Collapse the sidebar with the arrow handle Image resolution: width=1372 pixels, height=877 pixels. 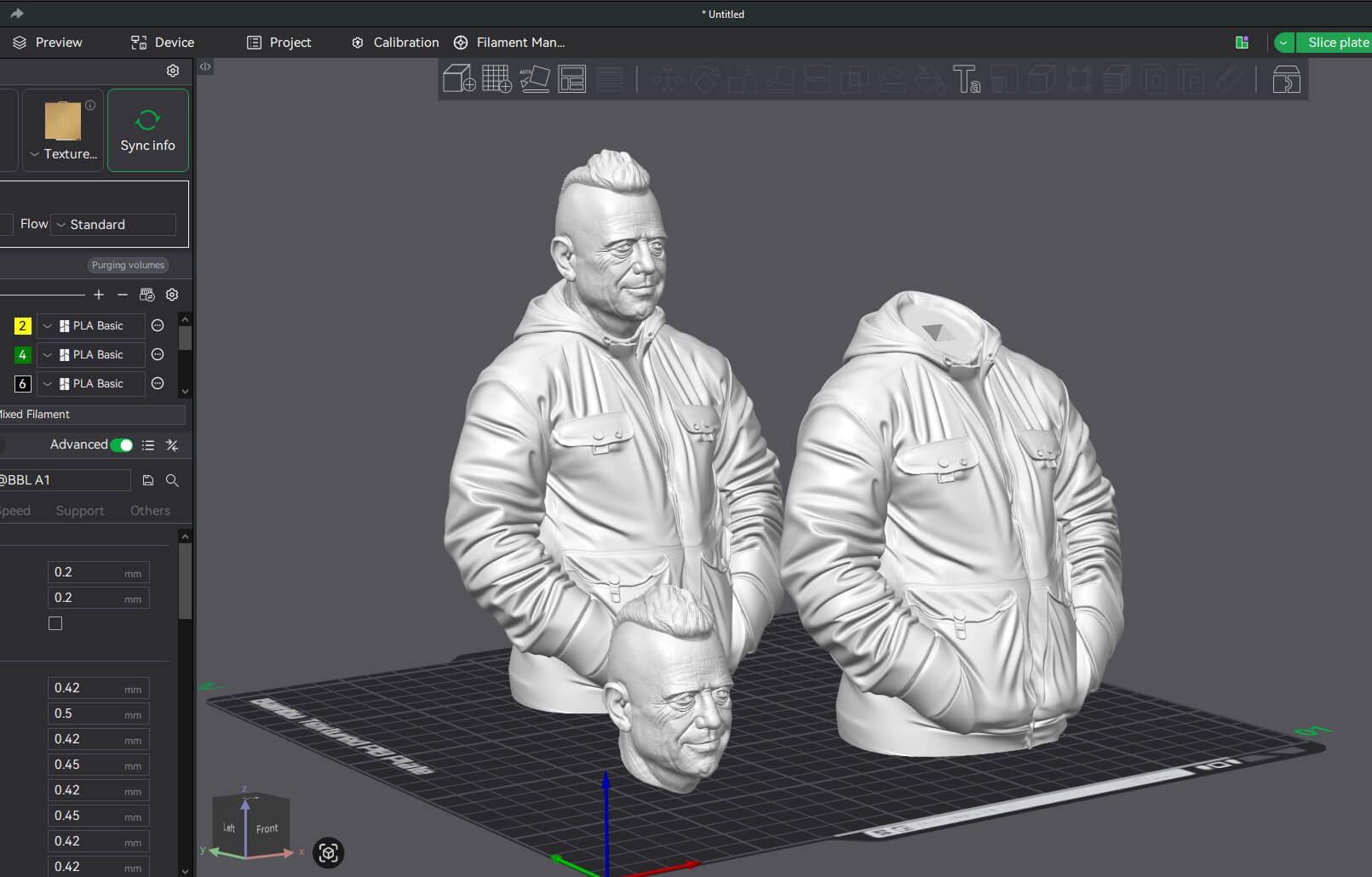[x=205, y=66]
